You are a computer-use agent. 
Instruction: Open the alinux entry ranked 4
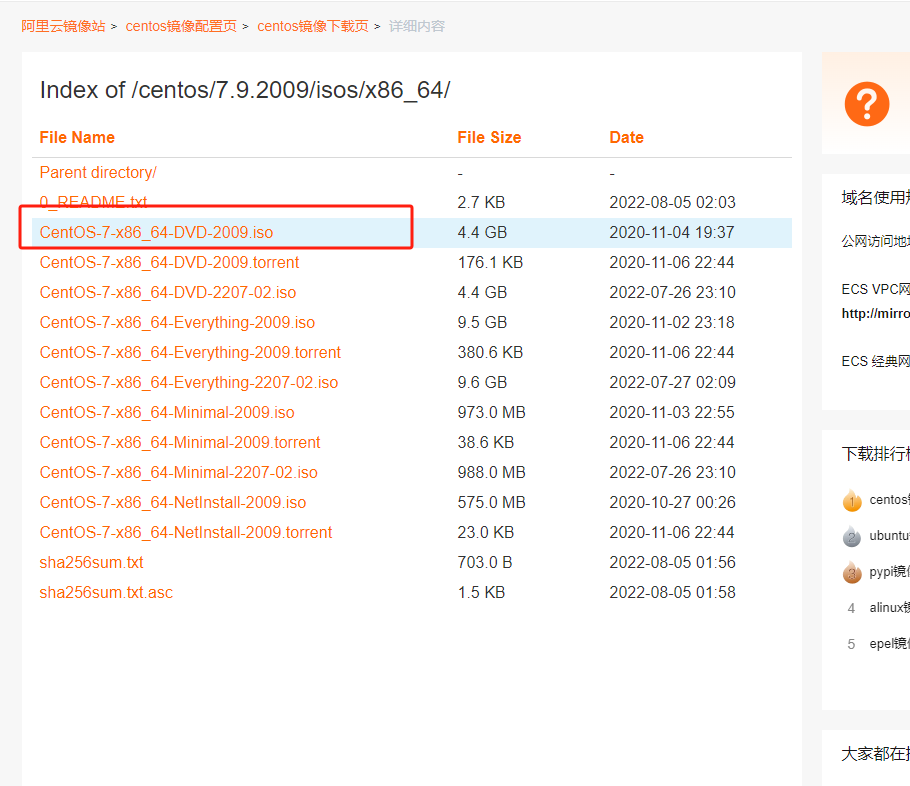pyautogui.click(x=889, y=608)
